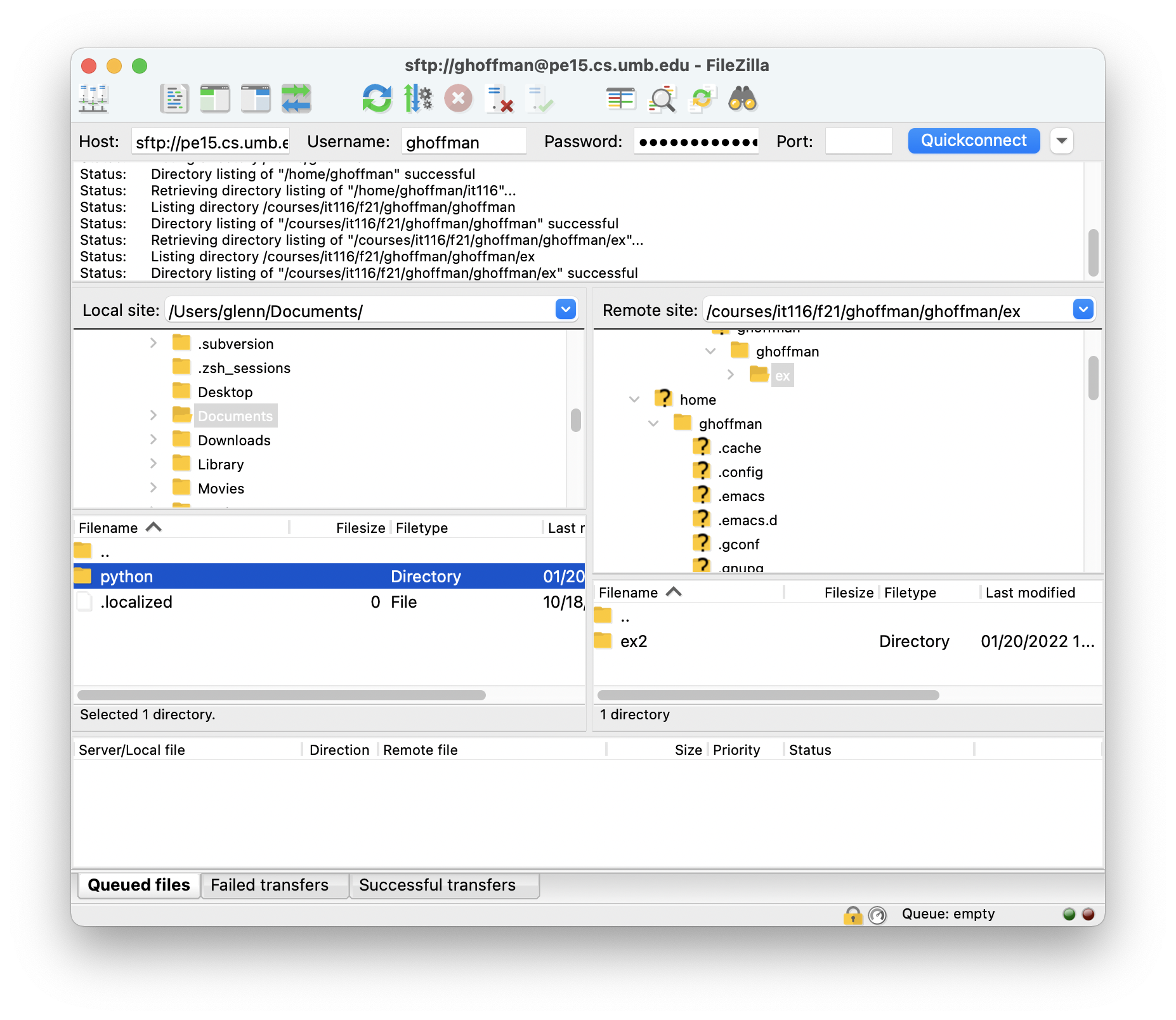Open the directory listing filters icon
Image resolution: width=1176 pixels, height=1020 pixels.
pyautogui.click(x=621, y=99)
